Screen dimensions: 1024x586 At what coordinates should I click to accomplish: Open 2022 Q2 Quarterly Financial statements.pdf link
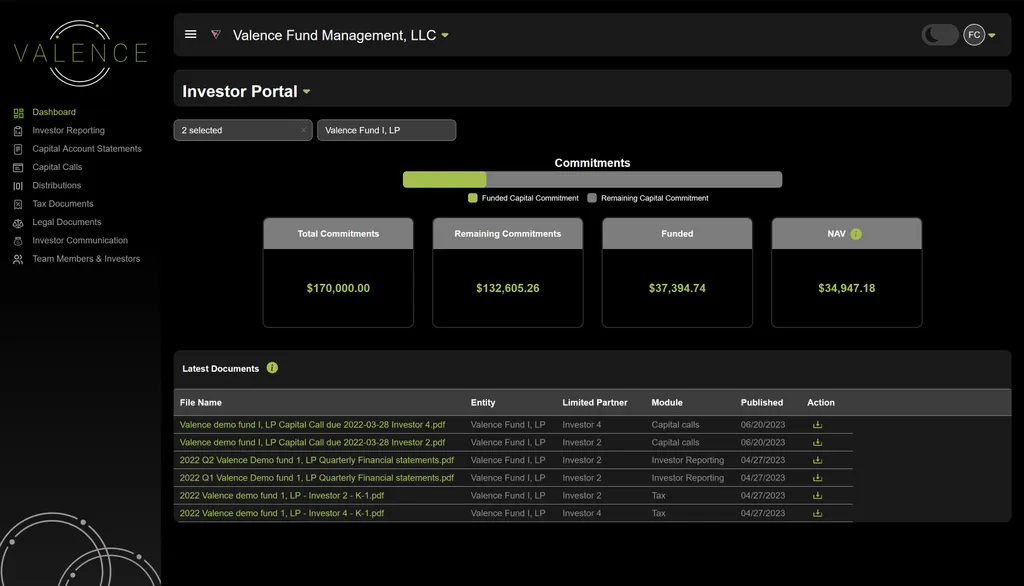tap(317, 460)
